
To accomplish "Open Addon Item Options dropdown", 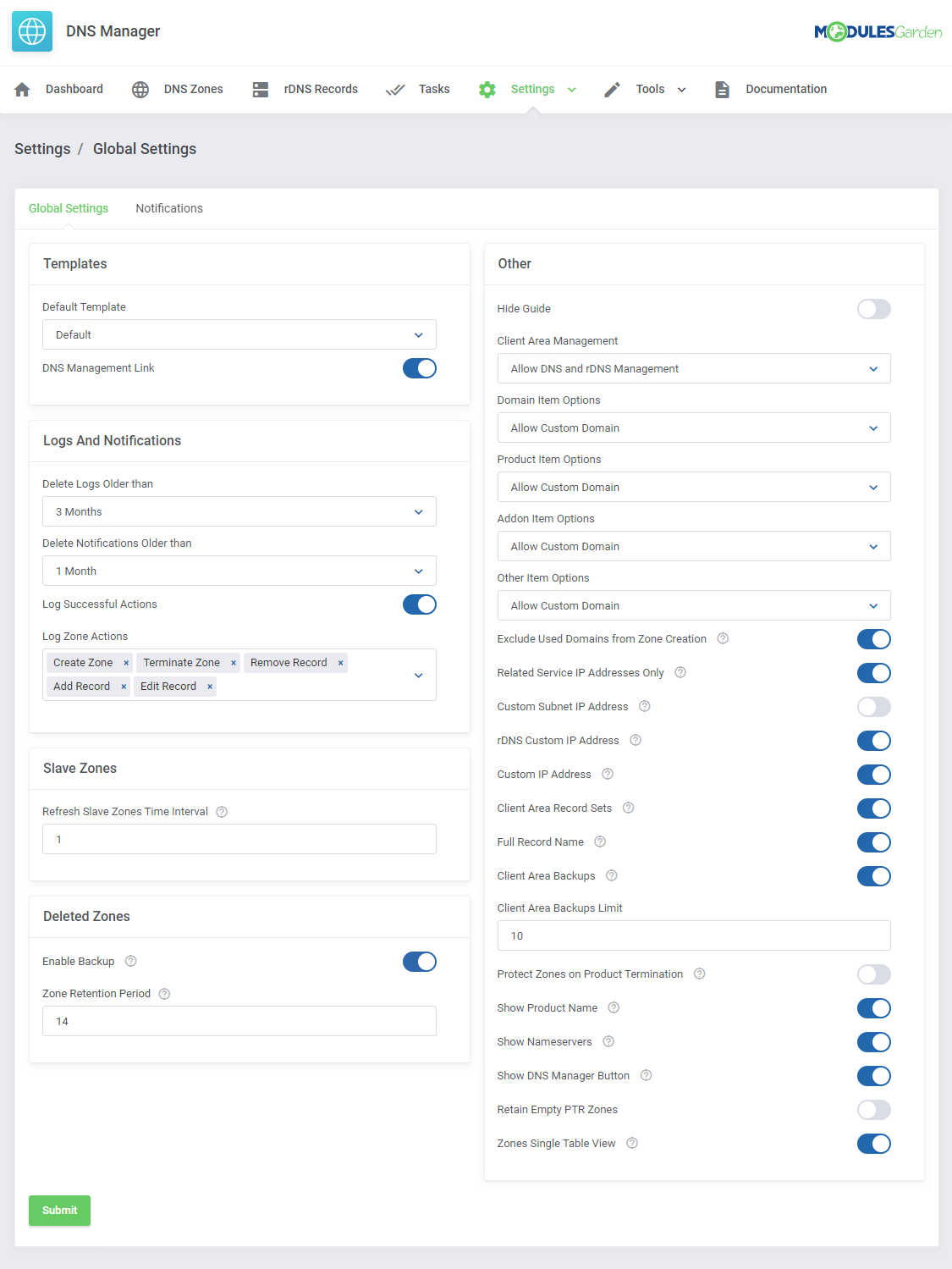I will (694, 546).
